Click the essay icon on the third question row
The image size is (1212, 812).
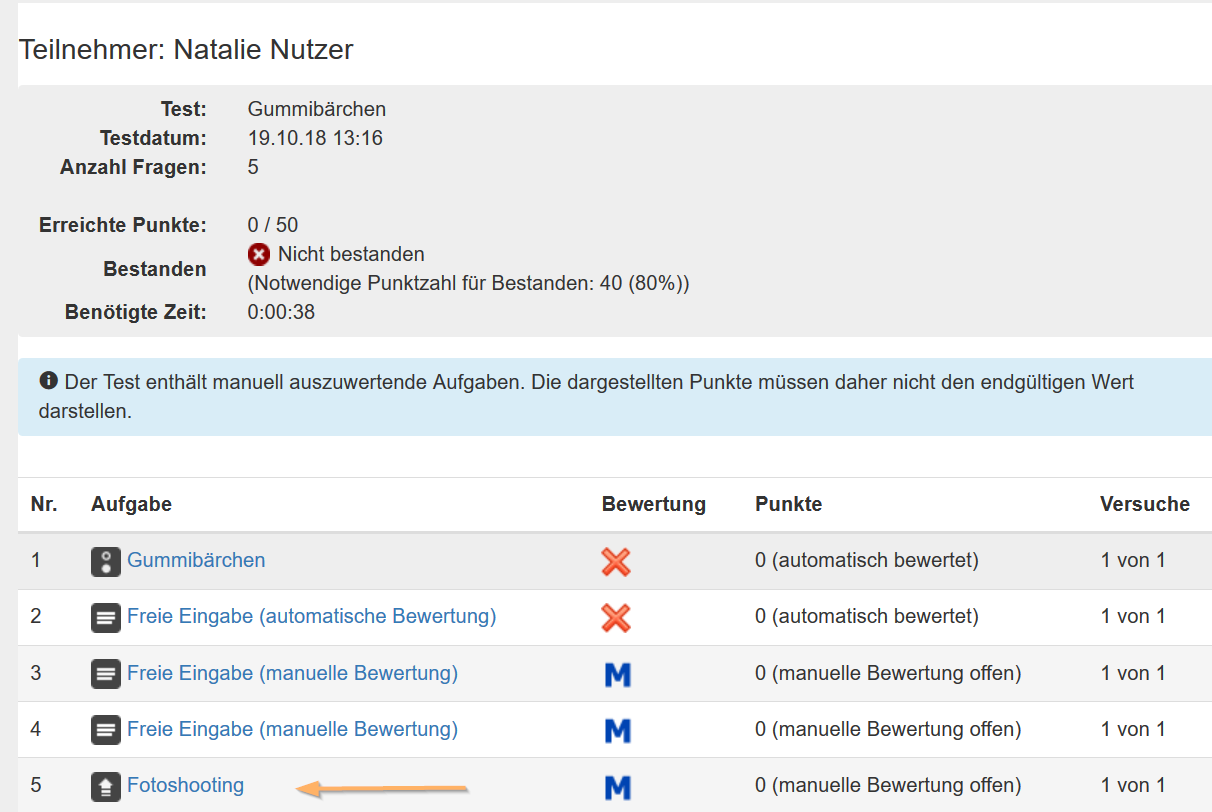point(105,673)
